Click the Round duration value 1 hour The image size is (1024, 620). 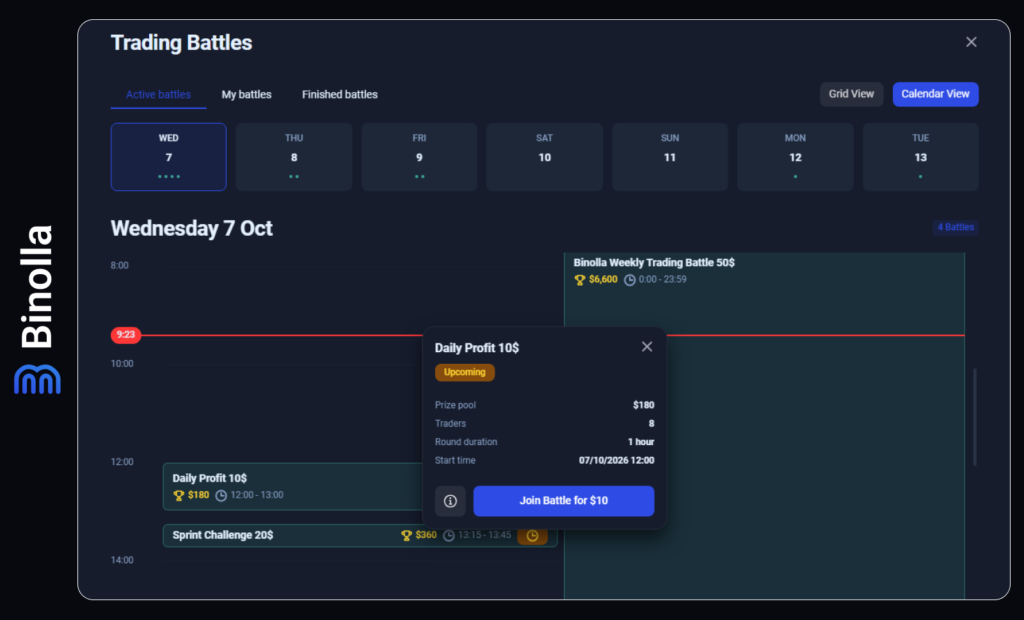641,442
